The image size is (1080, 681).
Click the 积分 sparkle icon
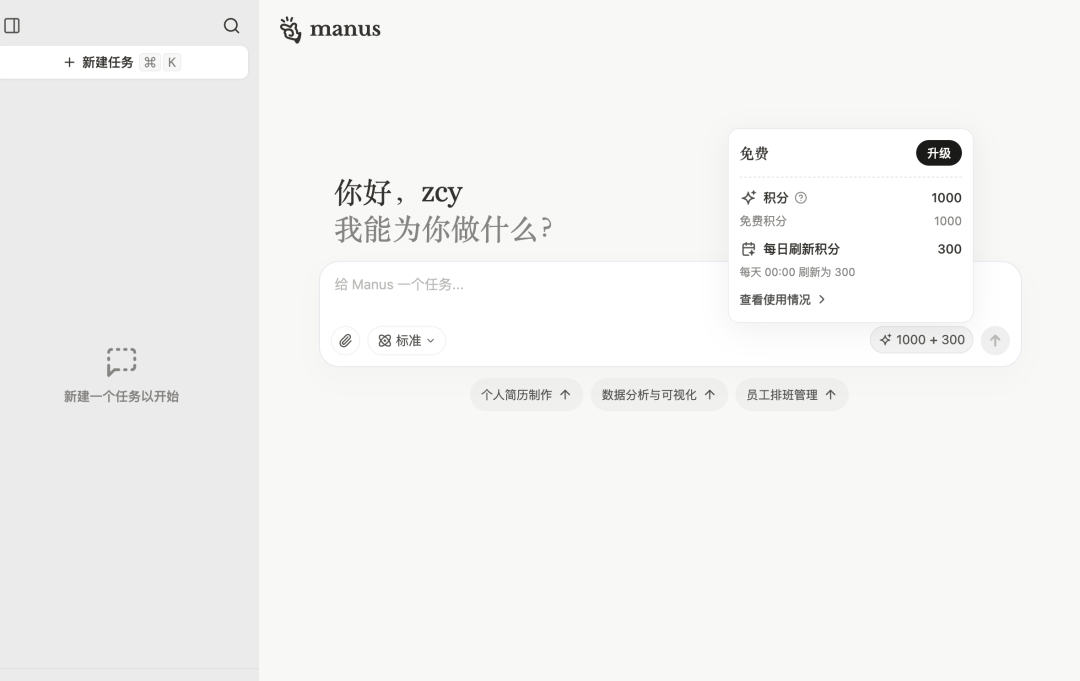tap(749, 198)
